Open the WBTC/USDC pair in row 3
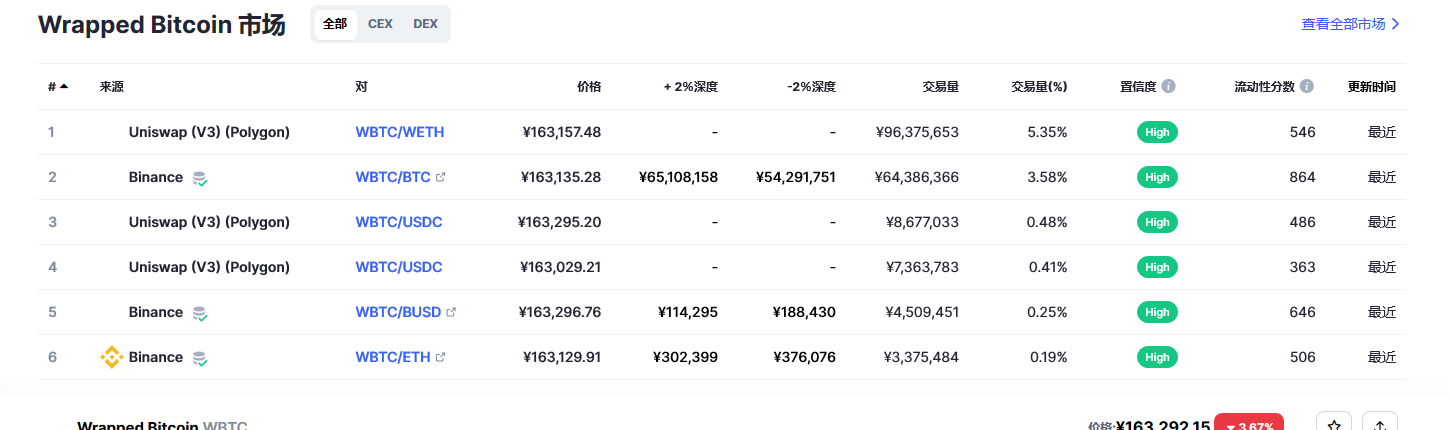1450x430 pixels. coord(399,222)
